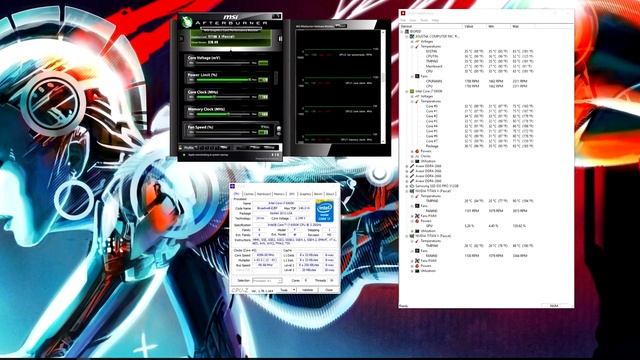640x360 pixels.
Task: Click the Core Voltage slider in Afterburner
Action: pos(222,63)
